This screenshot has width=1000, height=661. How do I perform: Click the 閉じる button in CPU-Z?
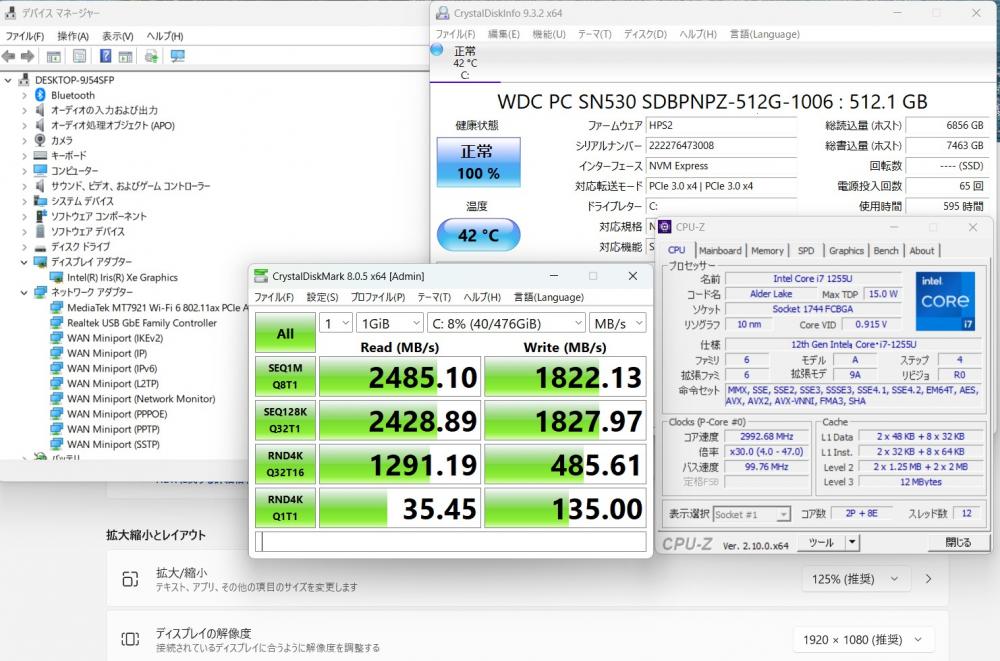[958, 542]
